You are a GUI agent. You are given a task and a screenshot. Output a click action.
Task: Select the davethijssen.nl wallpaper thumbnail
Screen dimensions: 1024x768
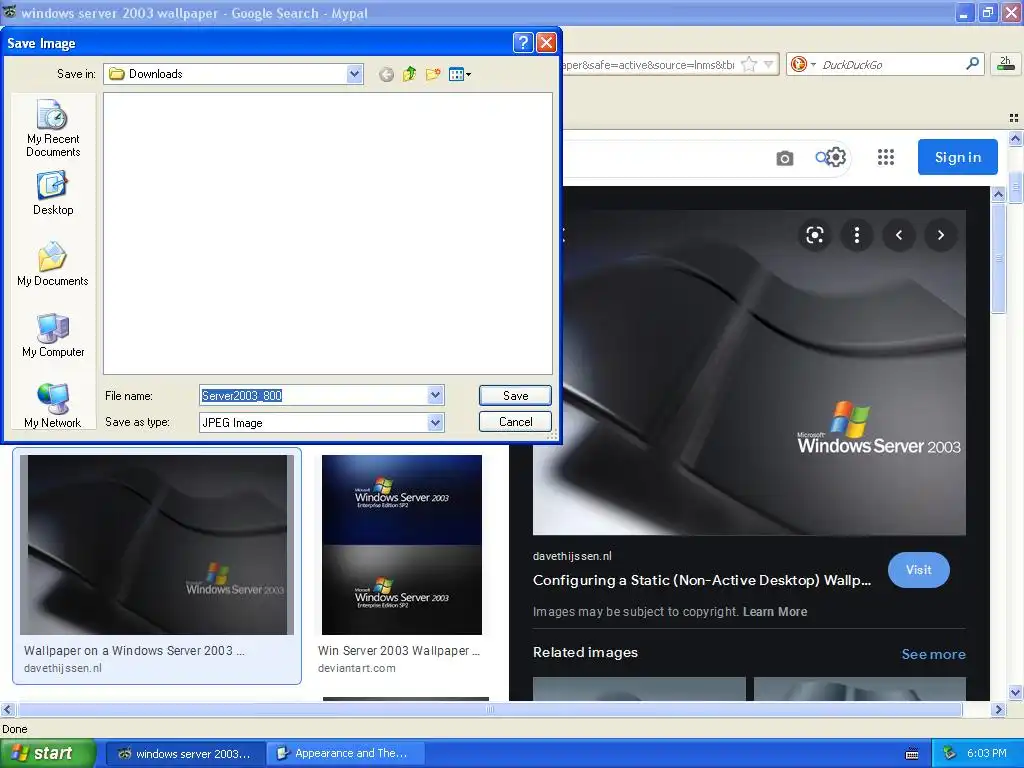point(157,545)
